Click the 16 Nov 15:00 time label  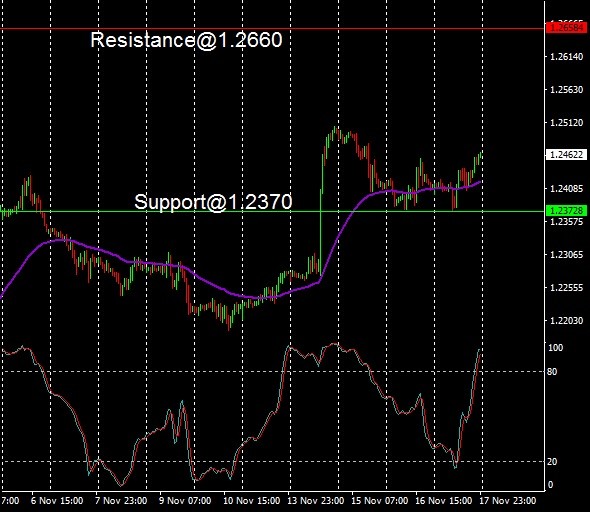[443, 501]
